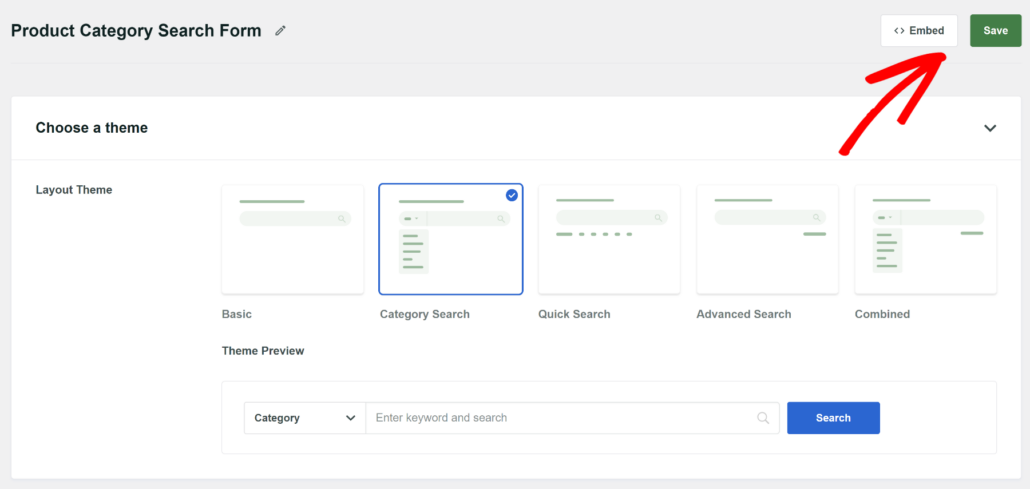This screenshot has width=1030, height=489.
Task: Open the Embed code dialog
Action: (919, 31)
